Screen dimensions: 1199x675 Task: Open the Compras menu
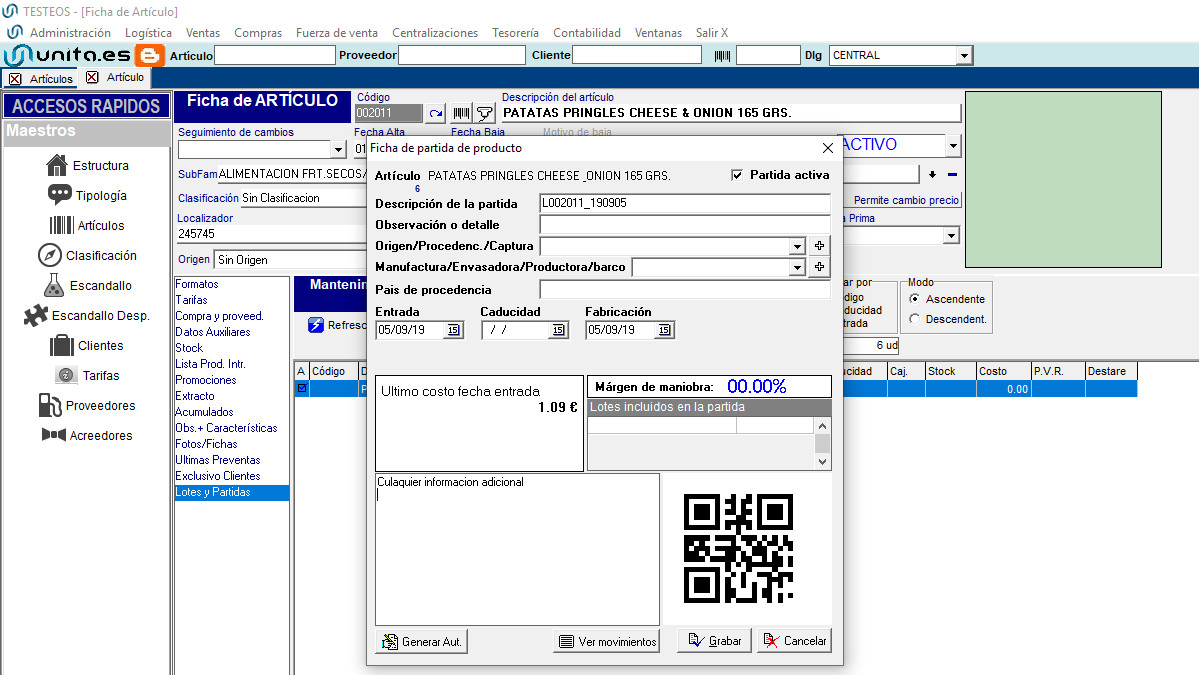click(258, 33)
